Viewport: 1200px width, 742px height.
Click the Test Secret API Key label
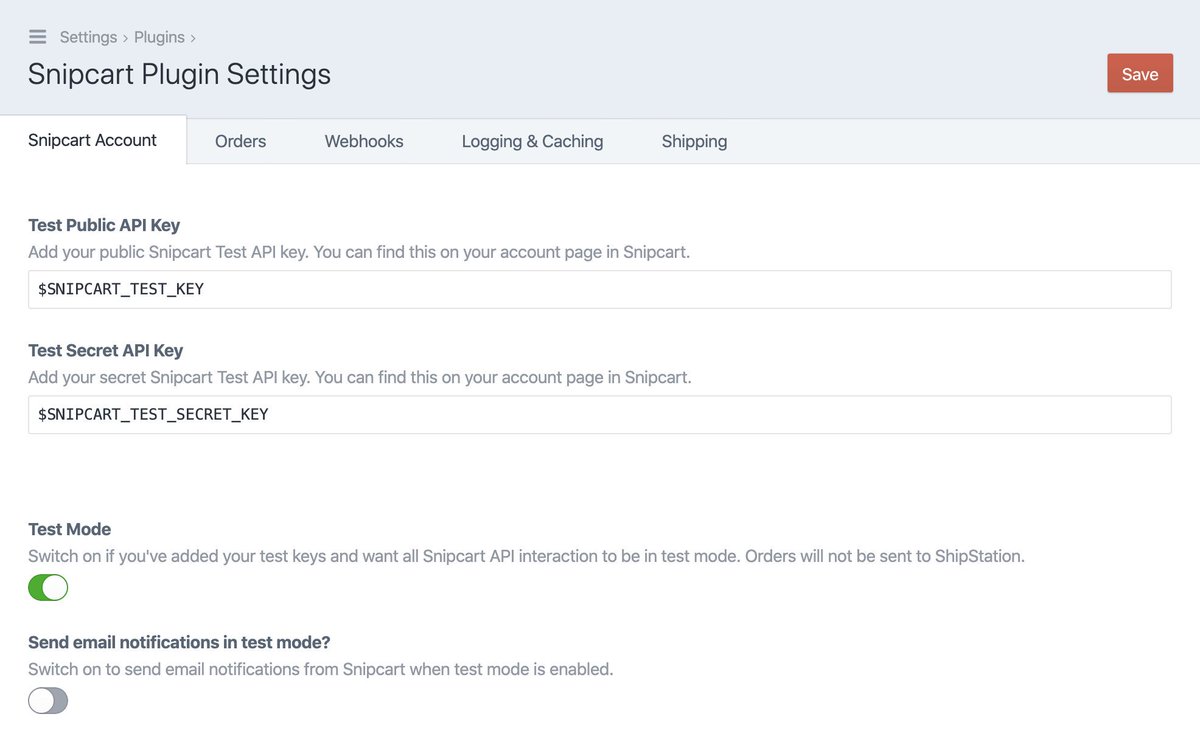pos(105,350)
